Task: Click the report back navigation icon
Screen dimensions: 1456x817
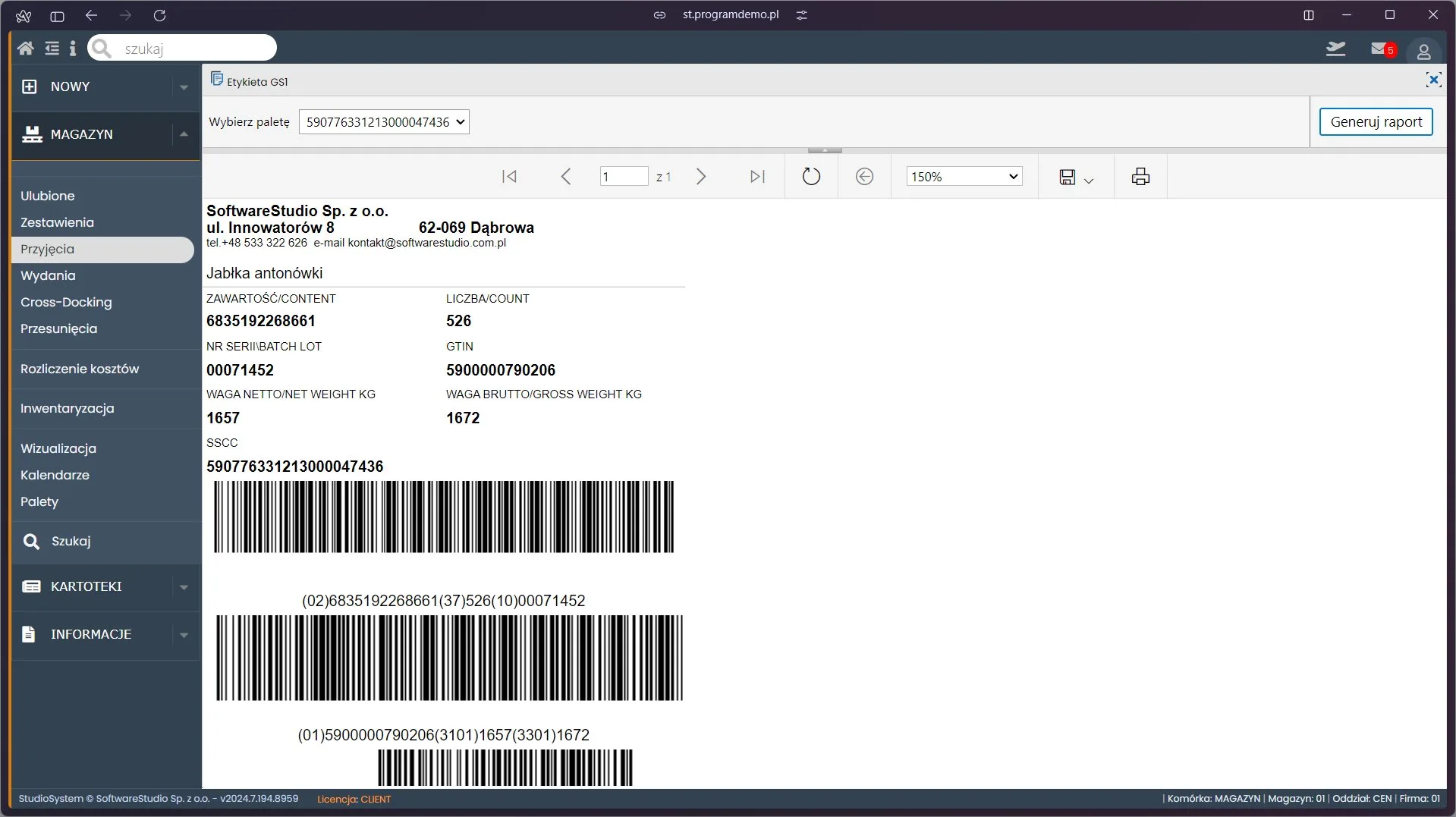Action: [864, 177]
